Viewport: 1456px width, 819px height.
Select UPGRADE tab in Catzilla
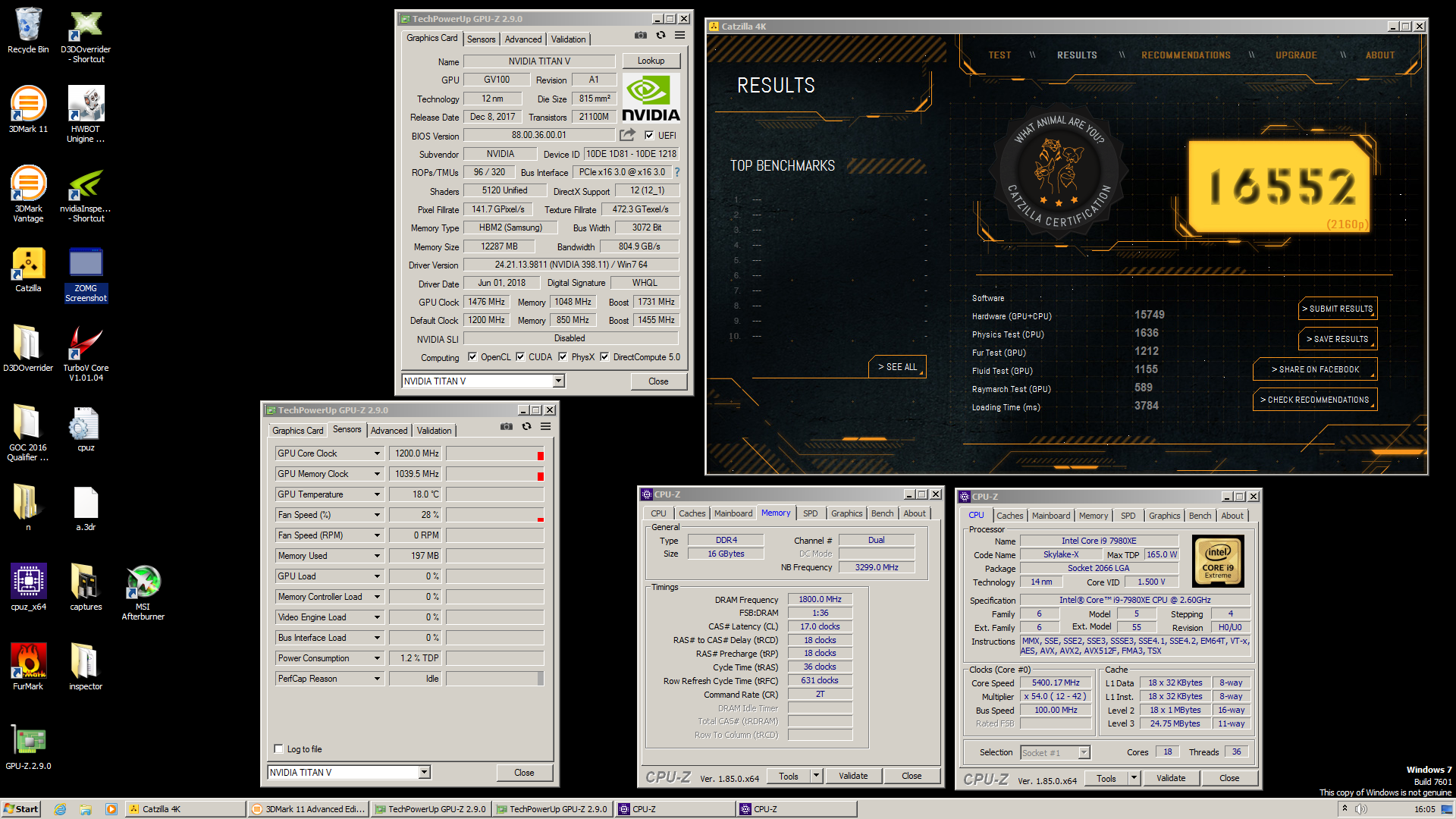coord(1296,55)
